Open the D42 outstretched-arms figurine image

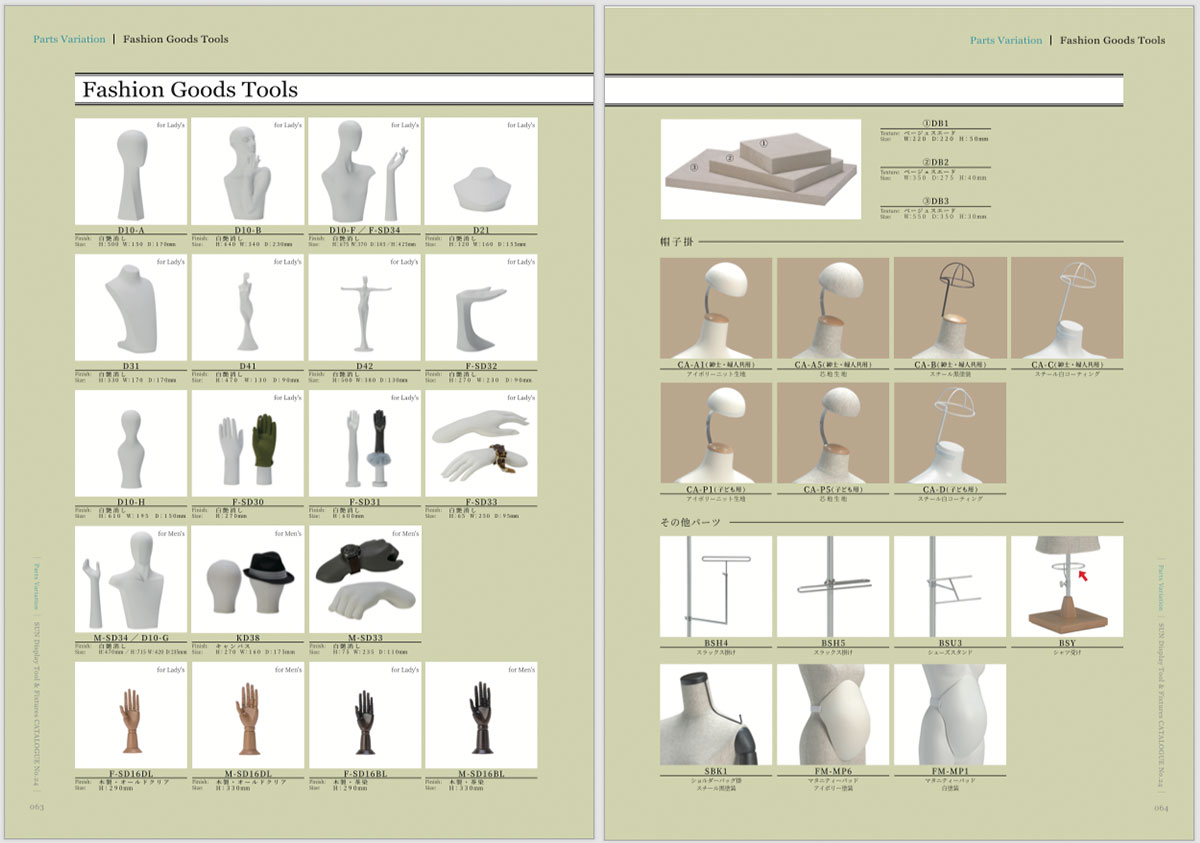(364, 308)
